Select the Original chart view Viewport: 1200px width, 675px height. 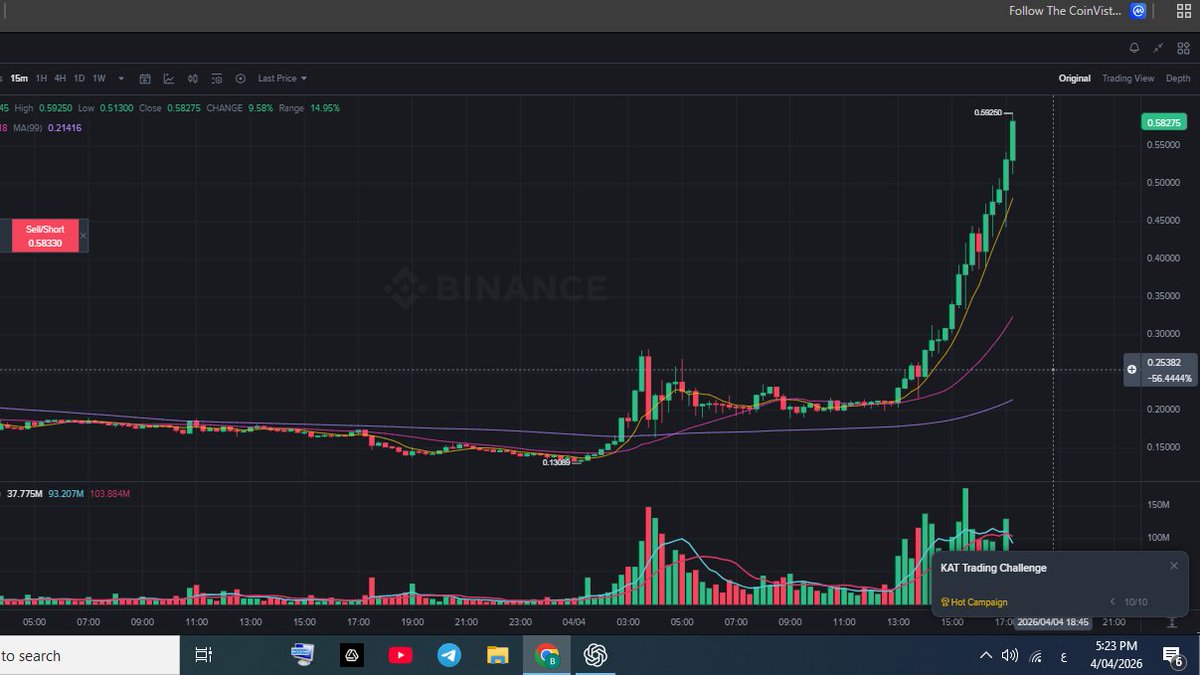[x=1074, y=78]
